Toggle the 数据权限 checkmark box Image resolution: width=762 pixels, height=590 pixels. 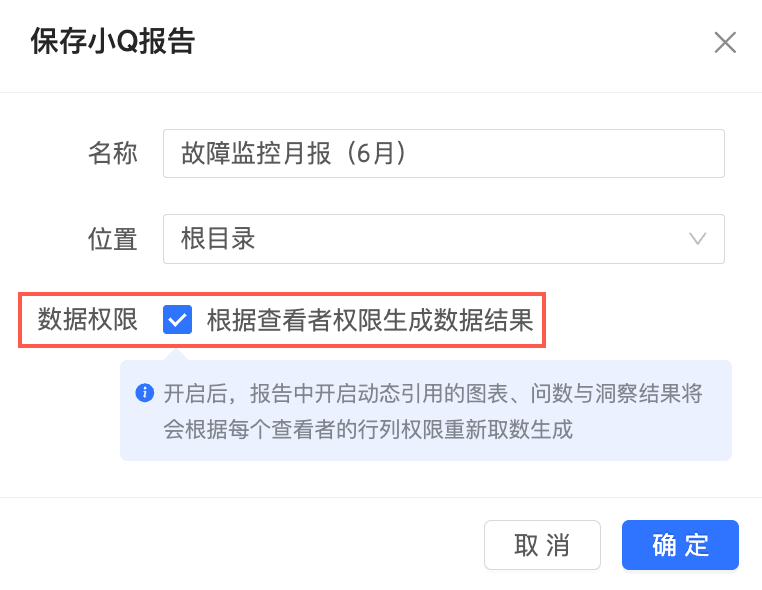coord(178,320)
